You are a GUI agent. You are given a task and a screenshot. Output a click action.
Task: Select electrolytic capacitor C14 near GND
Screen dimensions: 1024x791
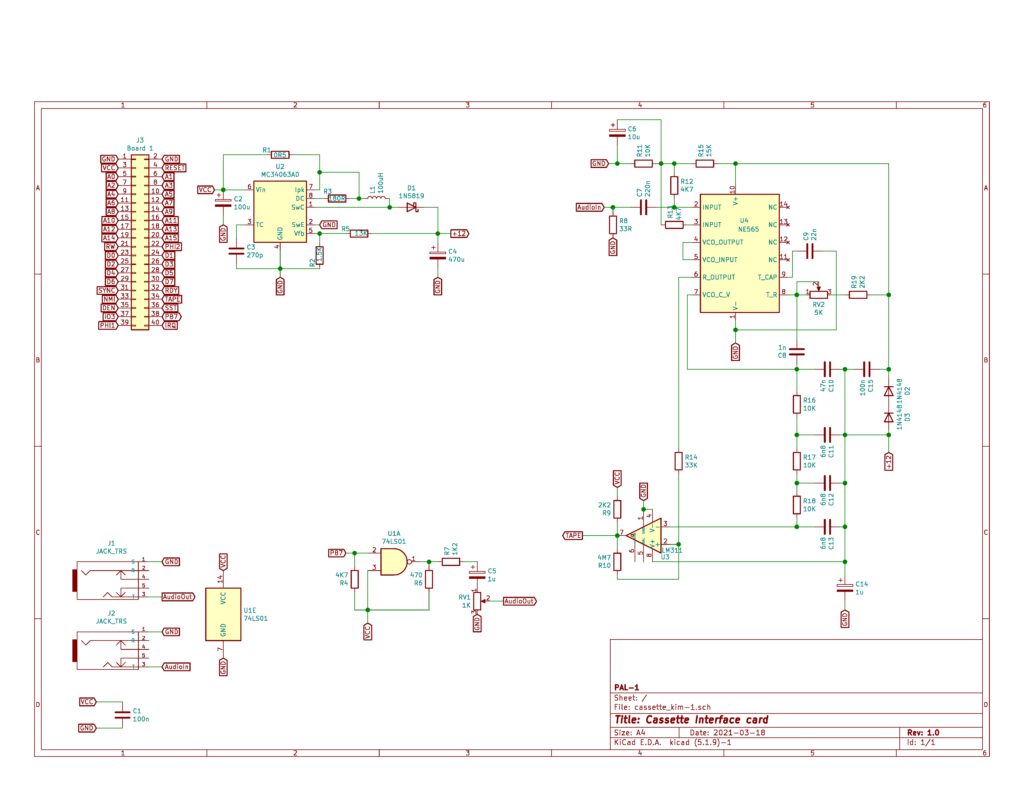(x=847, y=586)
